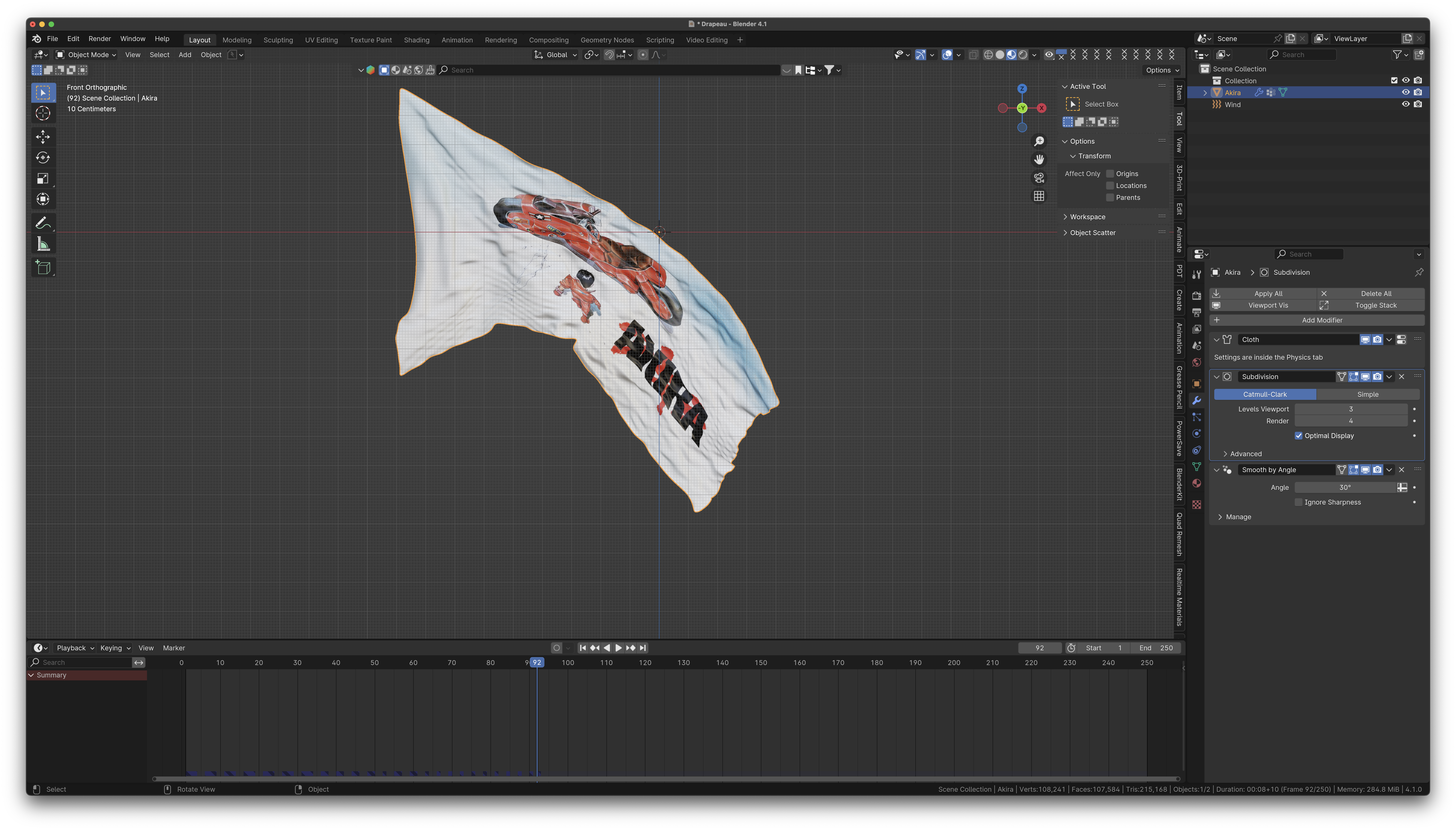The image size is (1456, 830).
Task: Click the Add Modifier button
Action: (1317, 320)
